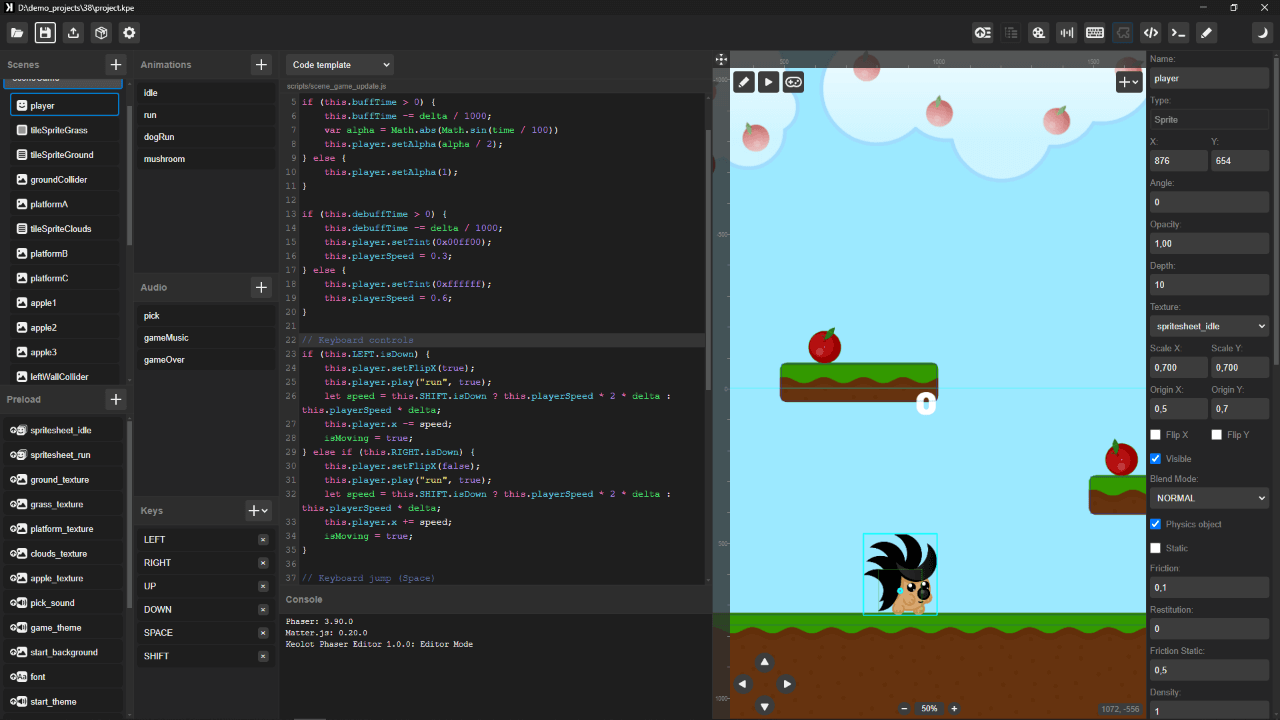Click the Opacity input field
Image resolution: width=1280 pixels, height=720 pixels.
[x=1210, y=243]
